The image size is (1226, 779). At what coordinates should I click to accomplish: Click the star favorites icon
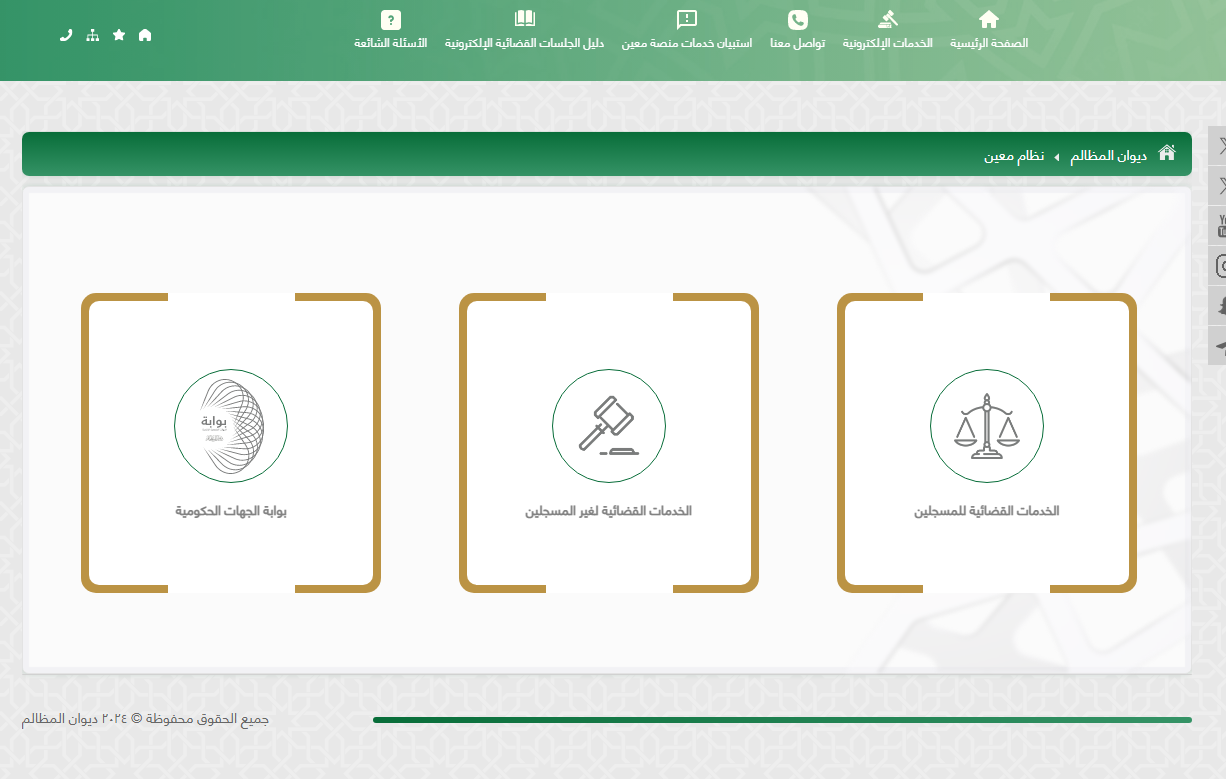tap(119, 35)
